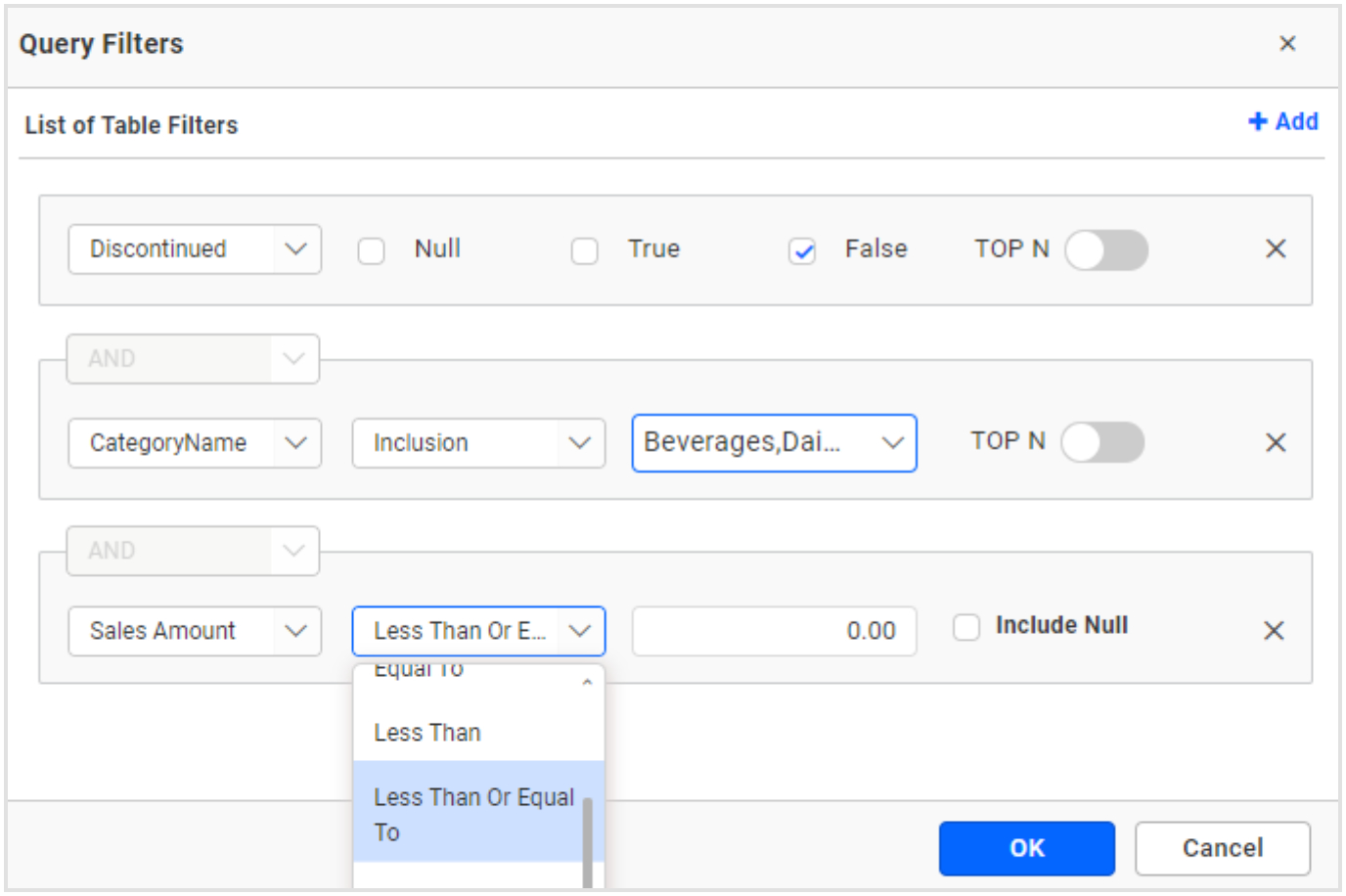
Task: Close the Query Filters dialog
Action: click(1288, 43)
